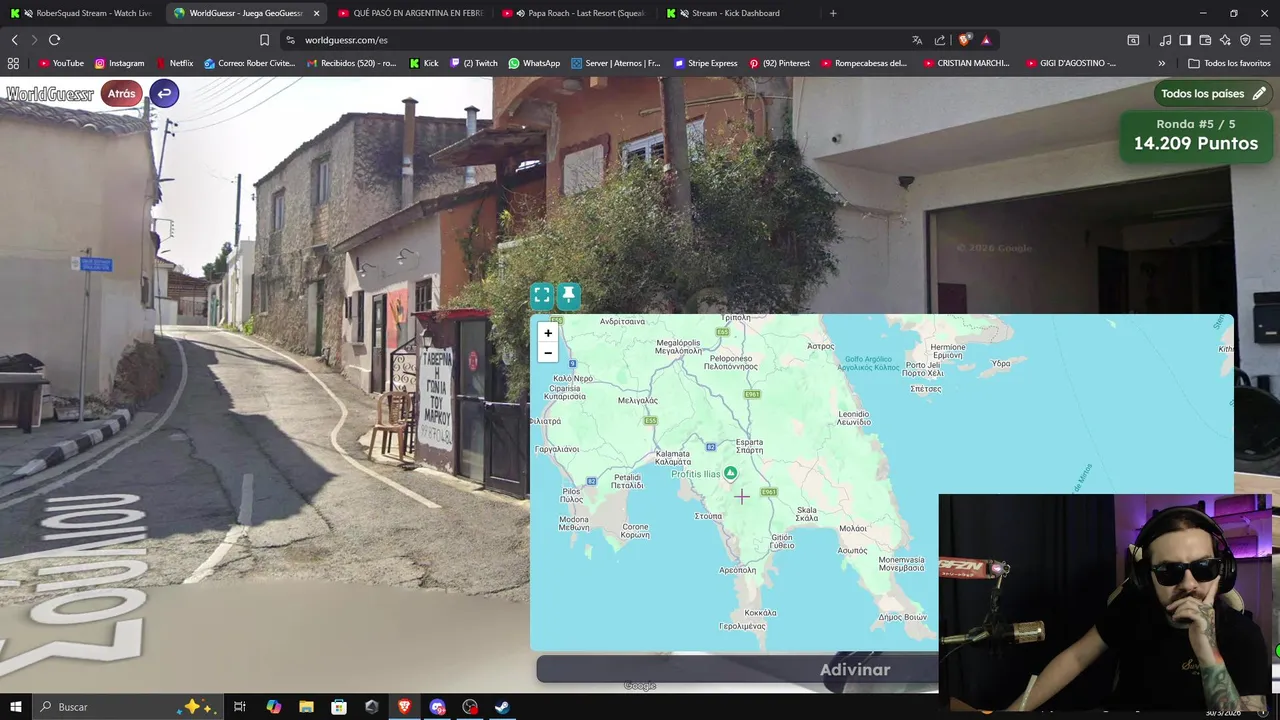Click the fullscreen map expand icon

click(542, 295)
